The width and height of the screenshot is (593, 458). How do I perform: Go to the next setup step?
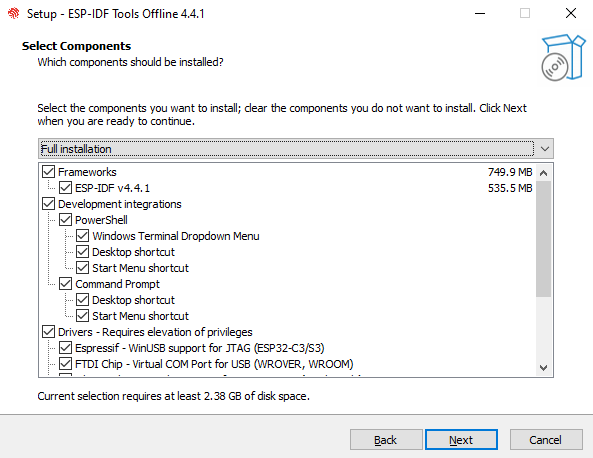point(461,440)
